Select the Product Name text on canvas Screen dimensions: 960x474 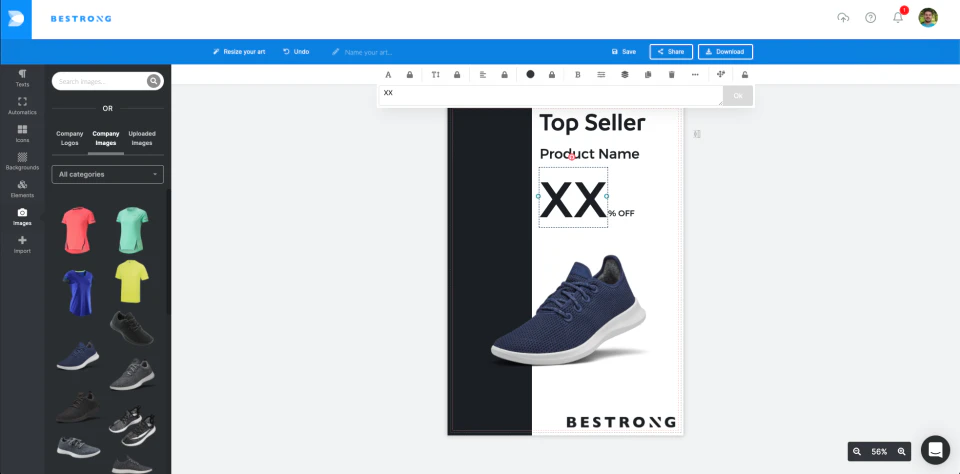tap(589, 154)
